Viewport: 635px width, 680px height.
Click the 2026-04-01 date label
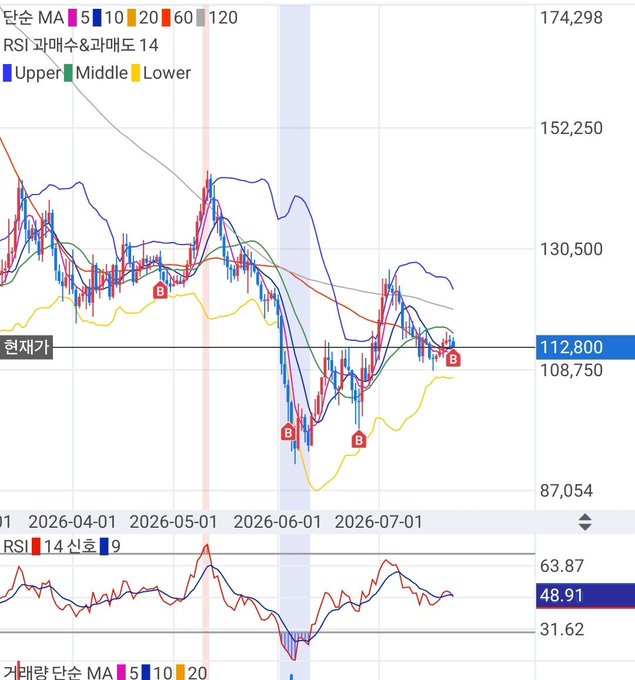pyautogui.click(x=72, y=522)
